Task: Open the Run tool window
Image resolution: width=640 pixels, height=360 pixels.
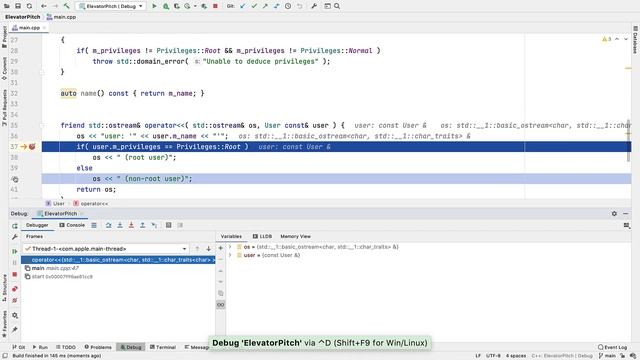Action: coord(40,347)
